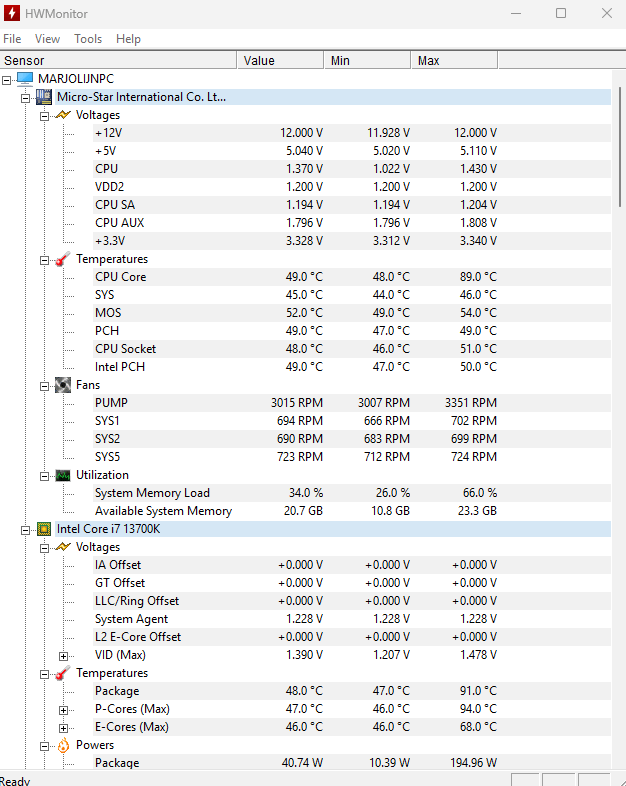
Task: Click the motherboard Temperatures thermometer icon
Action: coord(63,259)
